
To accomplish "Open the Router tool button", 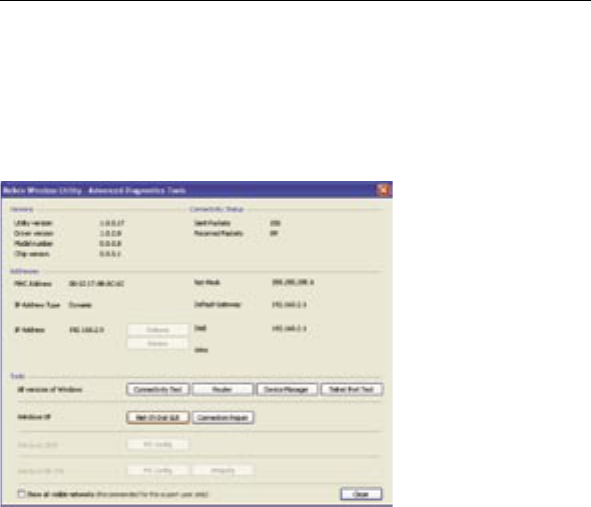I will click(x=222, y=389).
